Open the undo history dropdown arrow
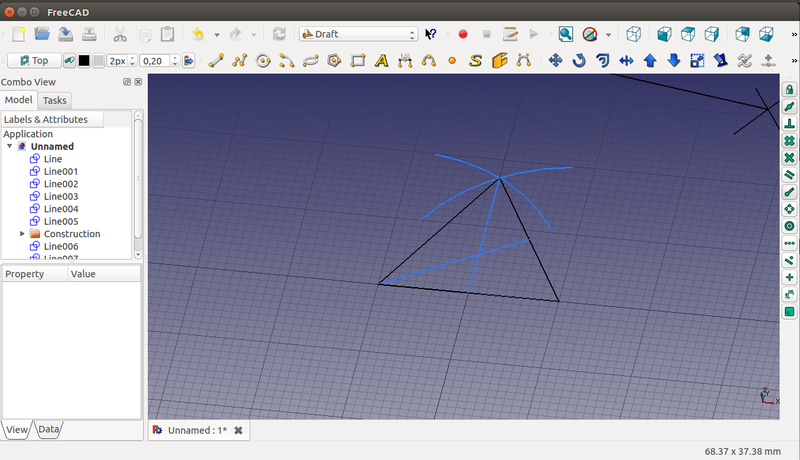 click(217, 34)
